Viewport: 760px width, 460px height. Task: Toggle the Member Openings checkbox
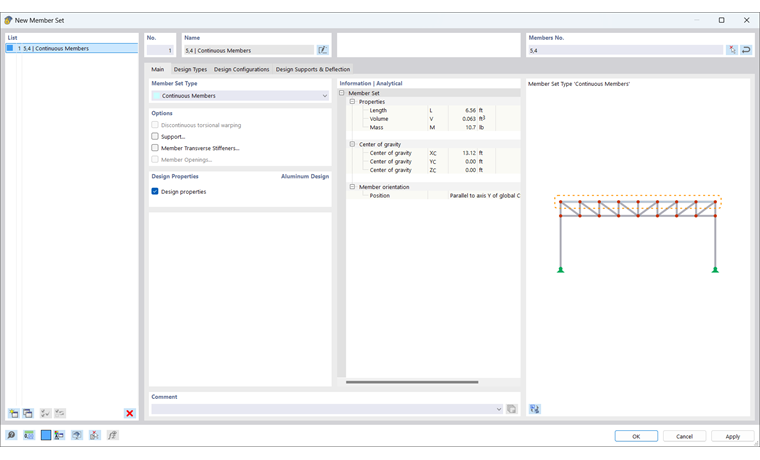click(x=155, y=159)
